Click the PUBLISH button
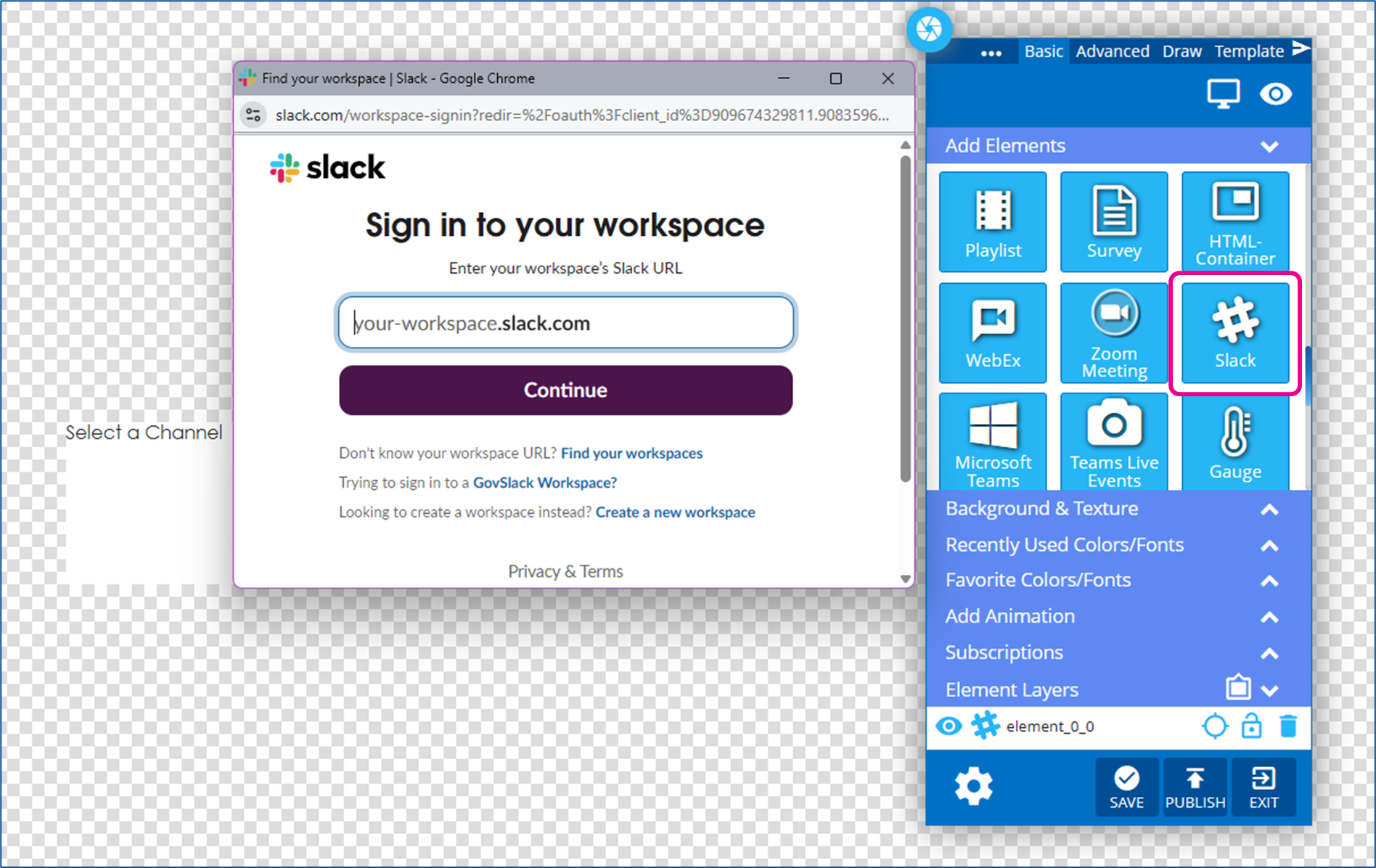The image size is (1376, 868). click(1195, 787)
